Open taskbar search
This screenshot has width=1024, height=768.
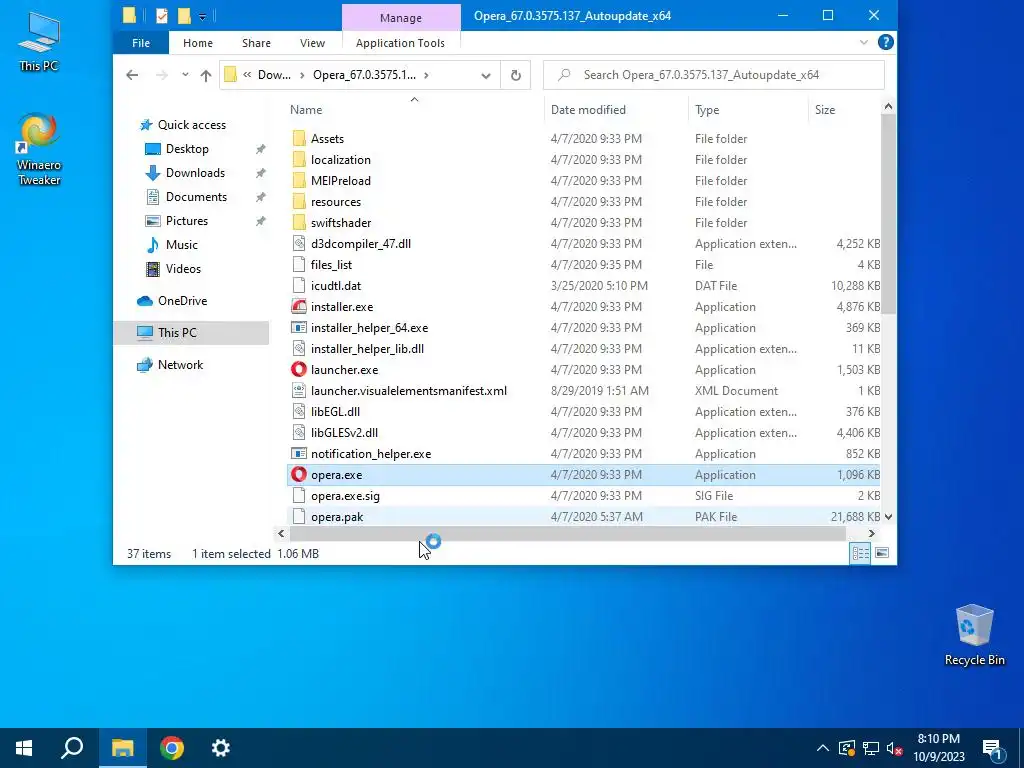click(72, 748)
